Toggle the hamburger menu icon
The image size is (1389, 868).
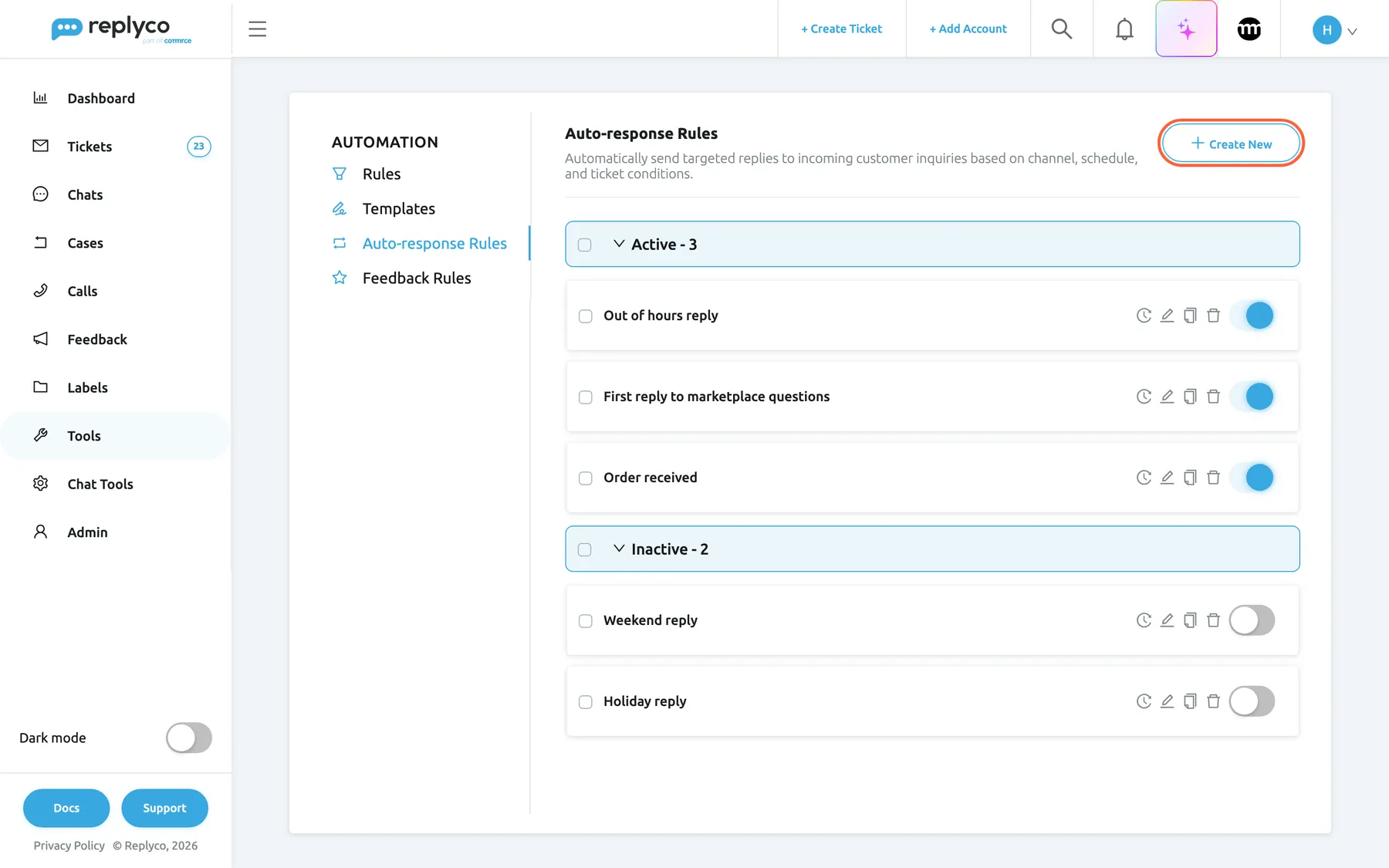[258, 29]
